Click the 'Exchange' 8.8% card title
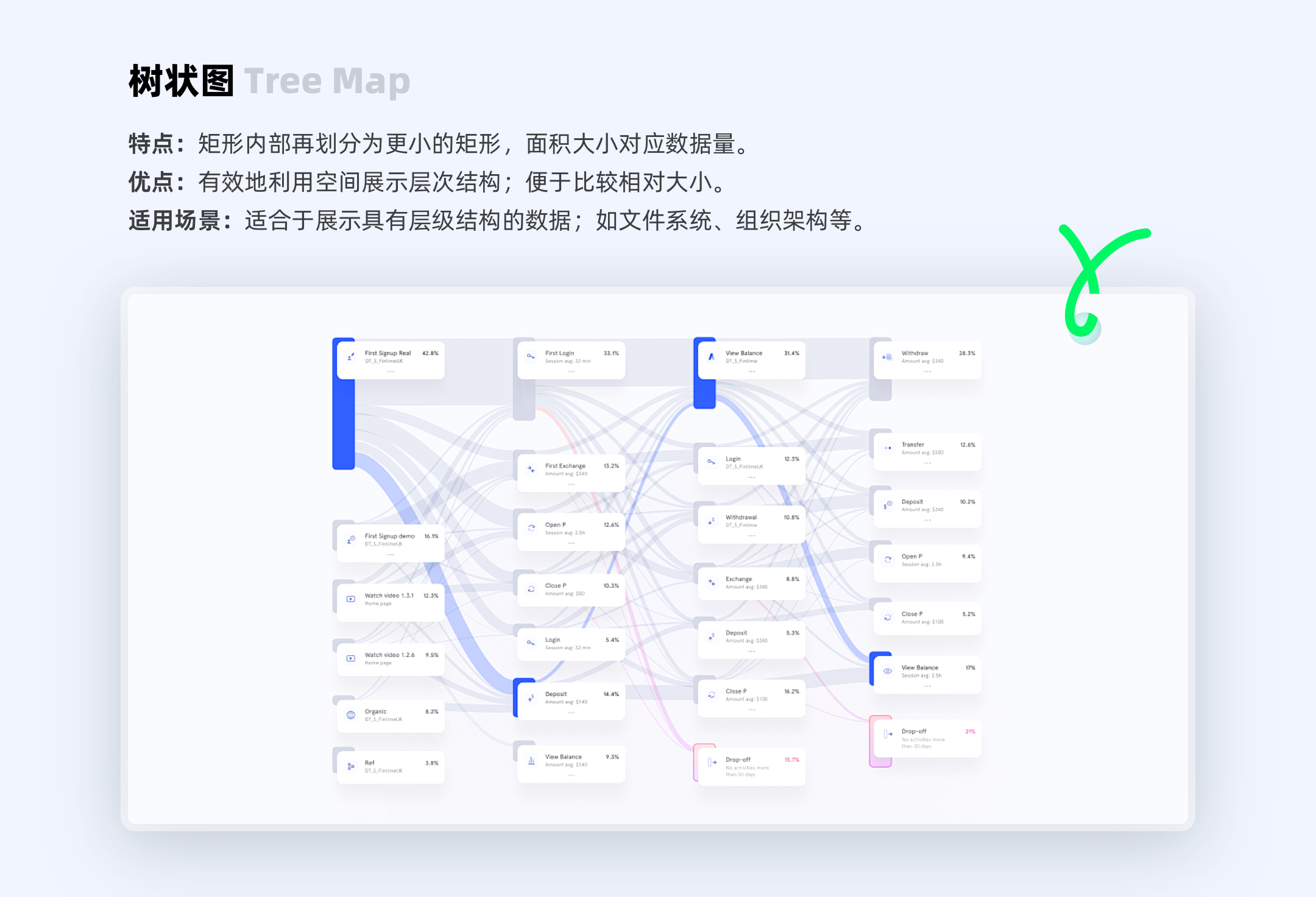The width and height of the screenshot is (1316, 897). (738, 579)
